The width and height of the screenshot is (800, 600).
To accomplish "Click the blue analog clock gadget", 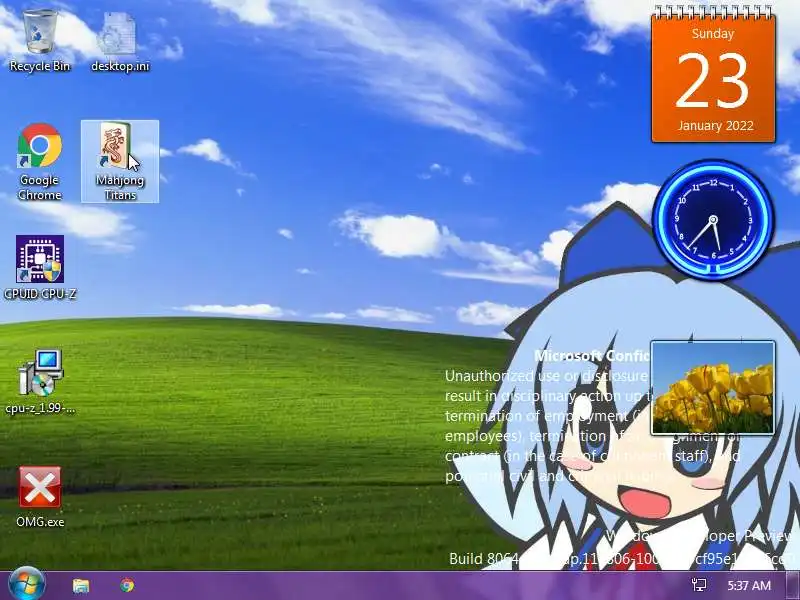I will [x=713, y=220].
